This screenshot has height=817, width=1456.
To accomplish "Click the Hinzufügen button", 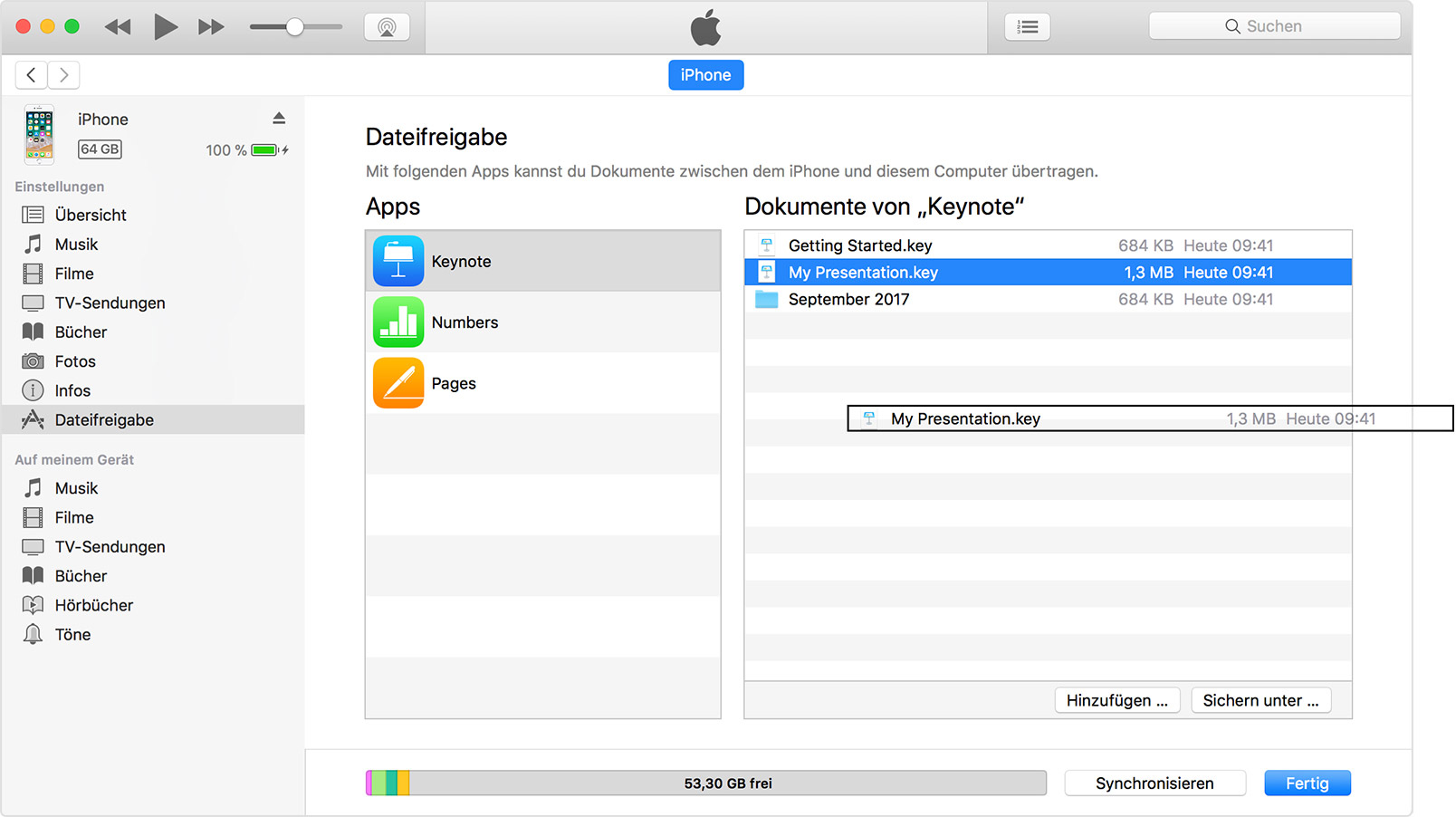I will pos(1116,699).
